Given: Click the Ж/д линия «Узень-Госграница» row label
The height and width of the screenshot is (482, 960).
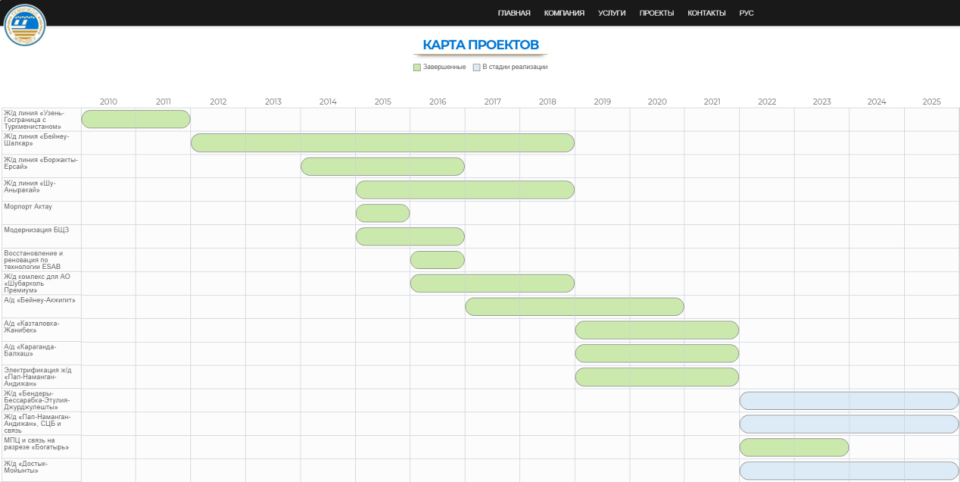Looking at the screenshot, I should pyautogui.click(x=34, y=119).
